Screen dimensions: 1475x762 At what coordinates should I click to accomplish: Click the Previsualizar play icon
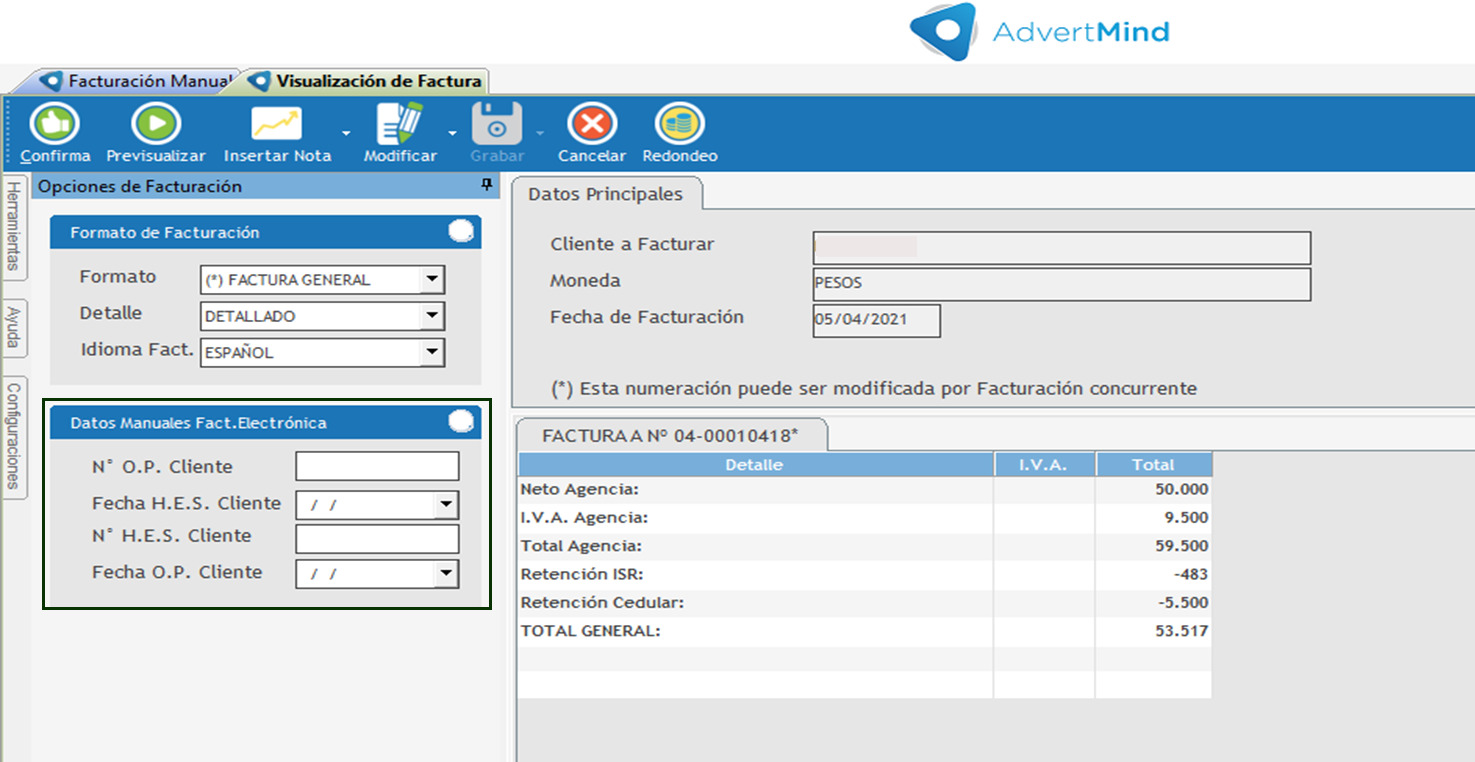[x=156, y=125]
